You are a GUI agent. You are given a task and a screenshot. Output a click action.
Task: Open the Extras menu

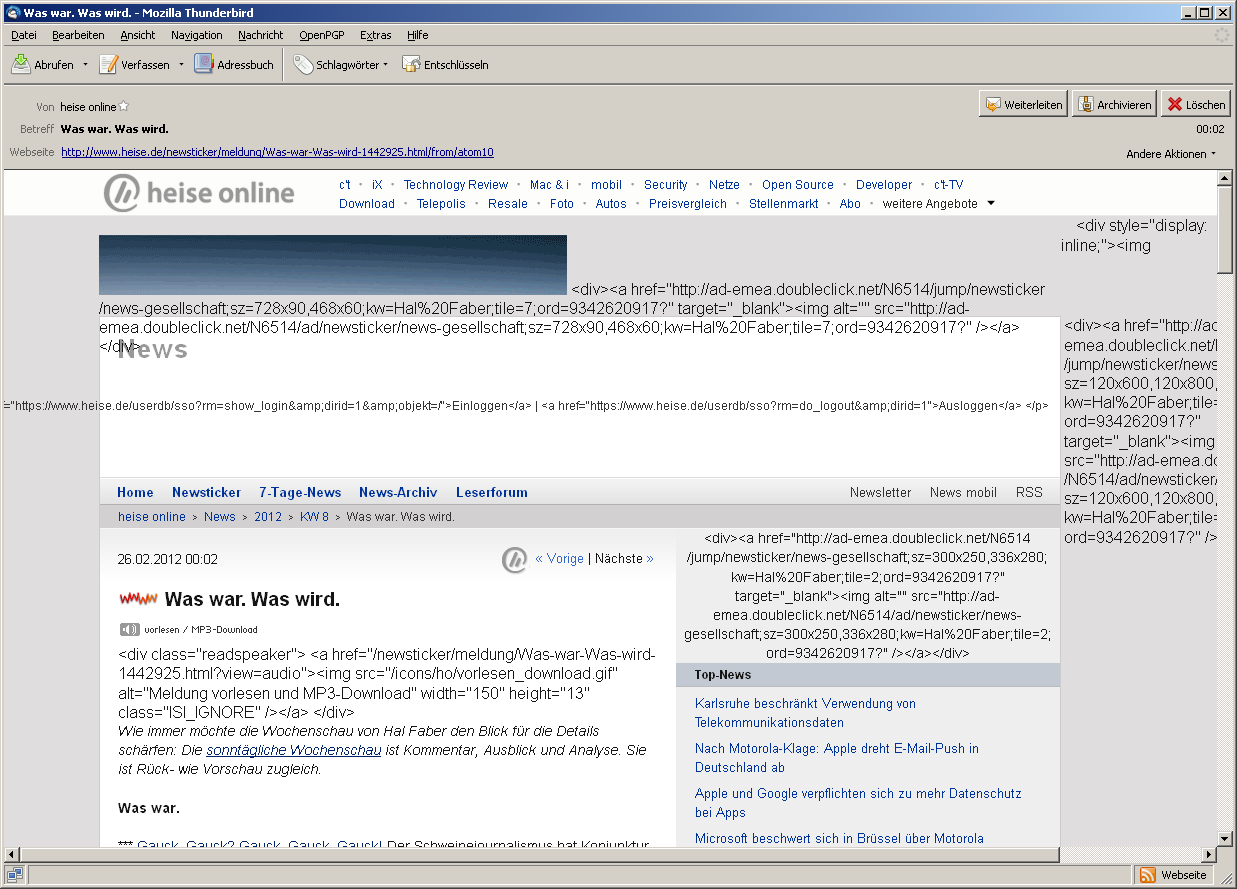(x=376, y=35)
